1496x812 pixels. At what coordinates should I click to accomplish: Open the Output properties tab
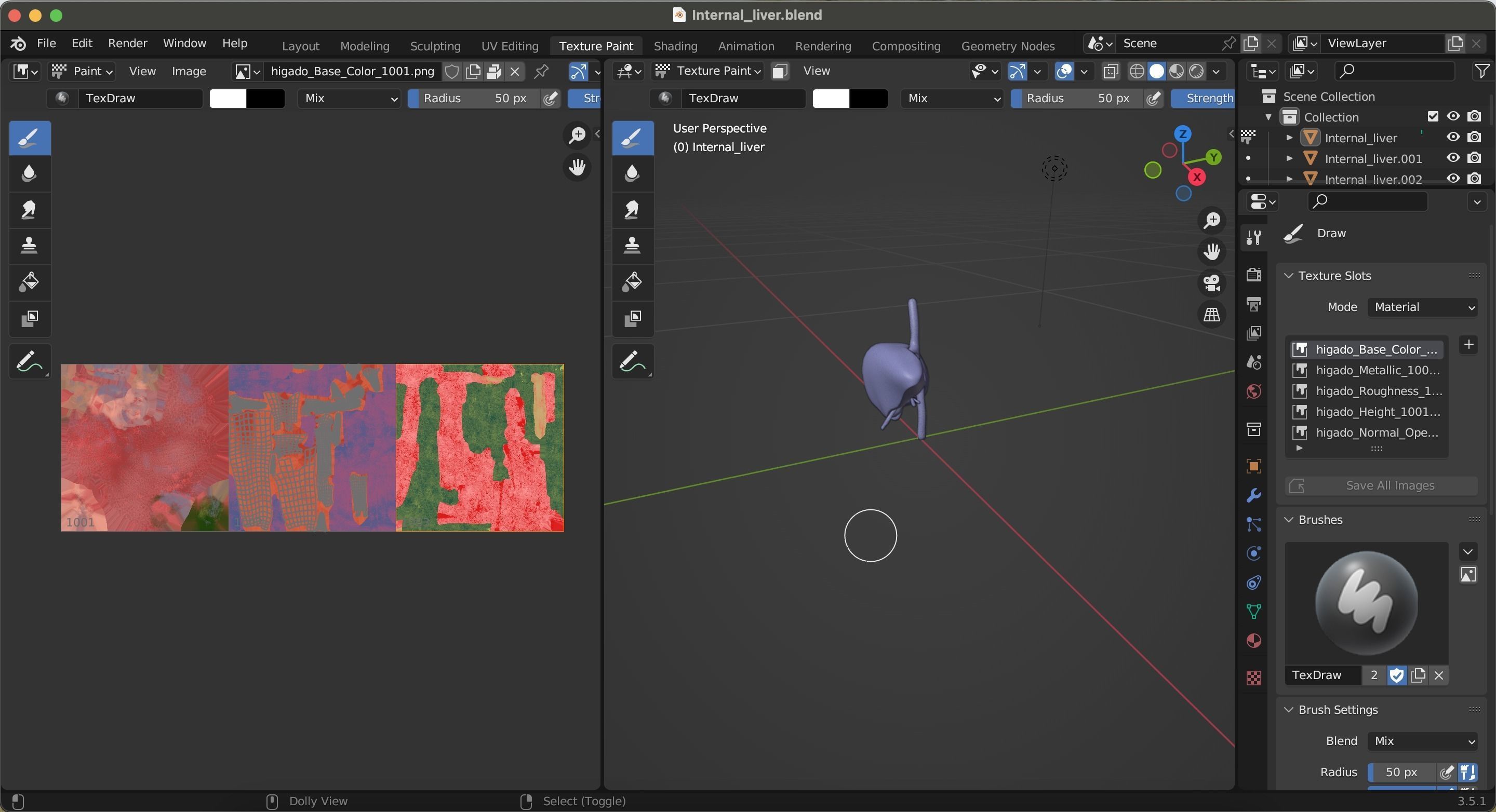tap(1254, 304)
